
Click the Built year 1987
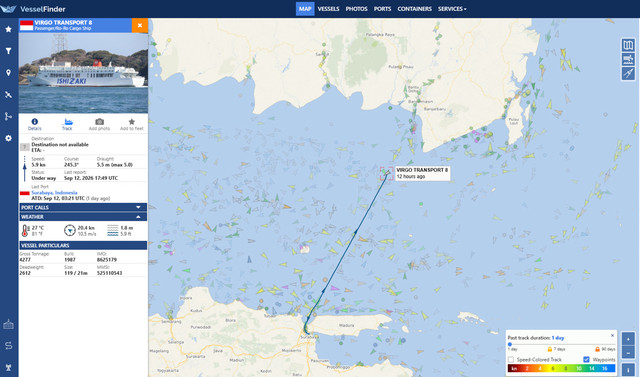tap(70, 259)
